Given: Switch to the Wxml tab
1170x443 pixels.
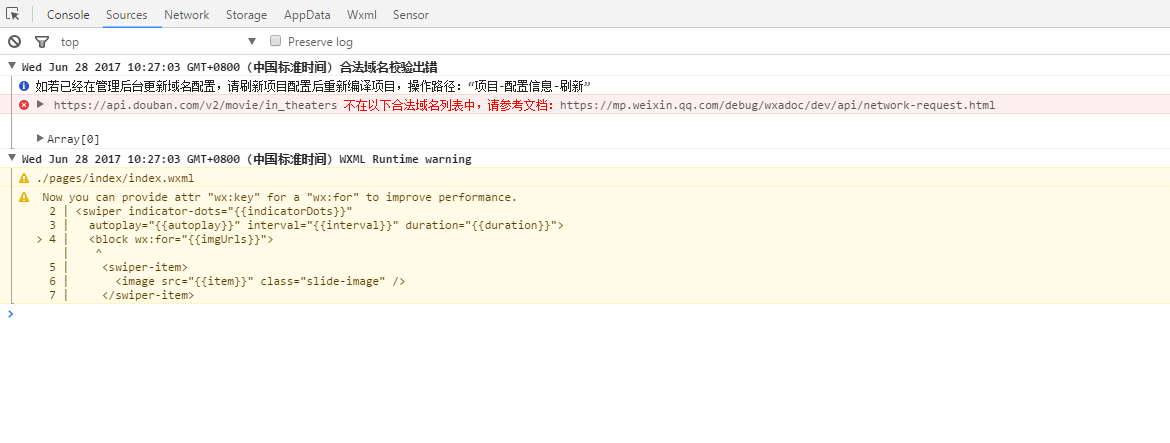Looking at the screenshot, I should (361, 15).
